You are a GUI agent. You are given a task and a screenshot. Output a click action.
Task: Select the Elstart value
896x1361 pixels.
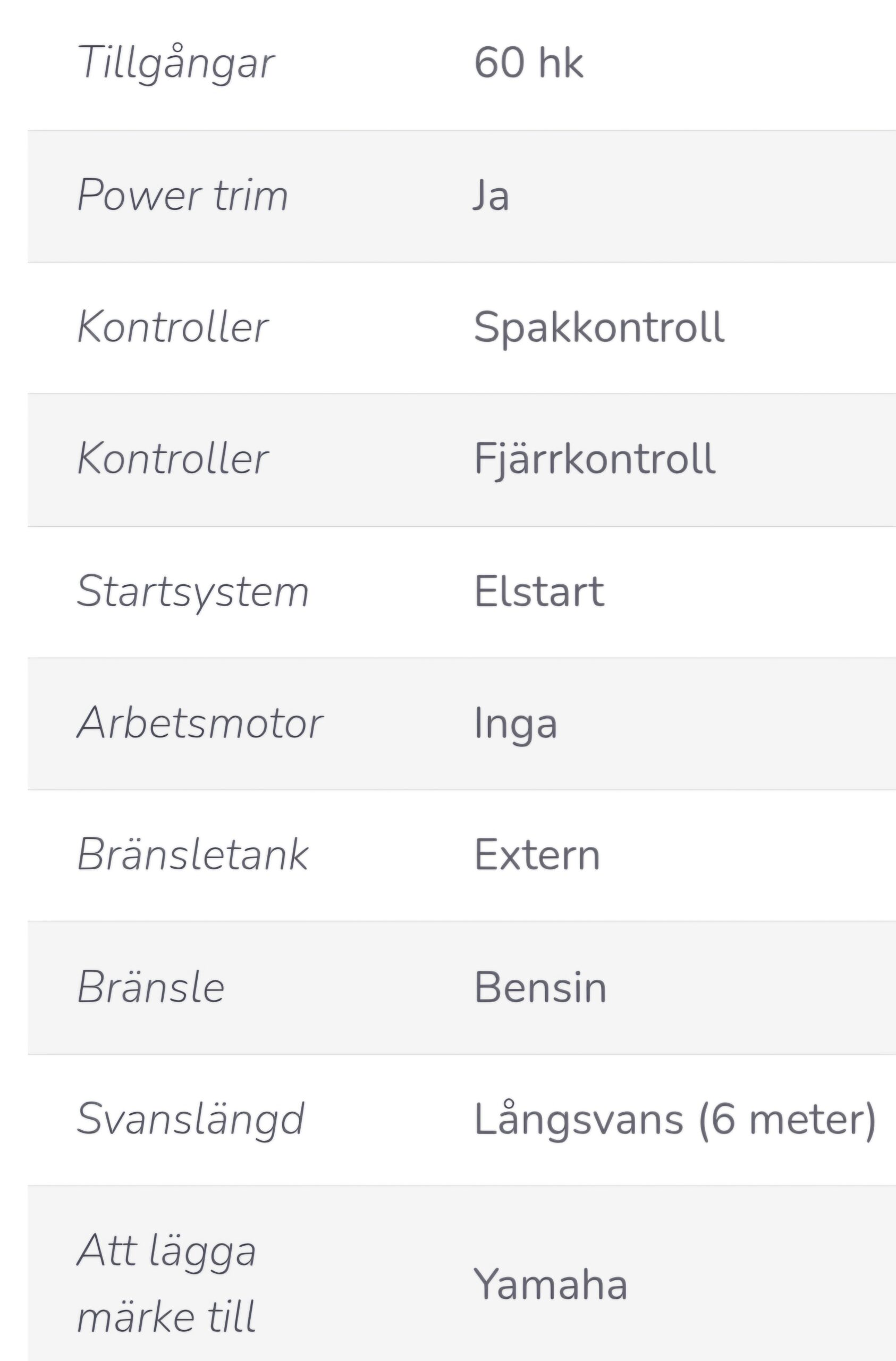(539, 591)
